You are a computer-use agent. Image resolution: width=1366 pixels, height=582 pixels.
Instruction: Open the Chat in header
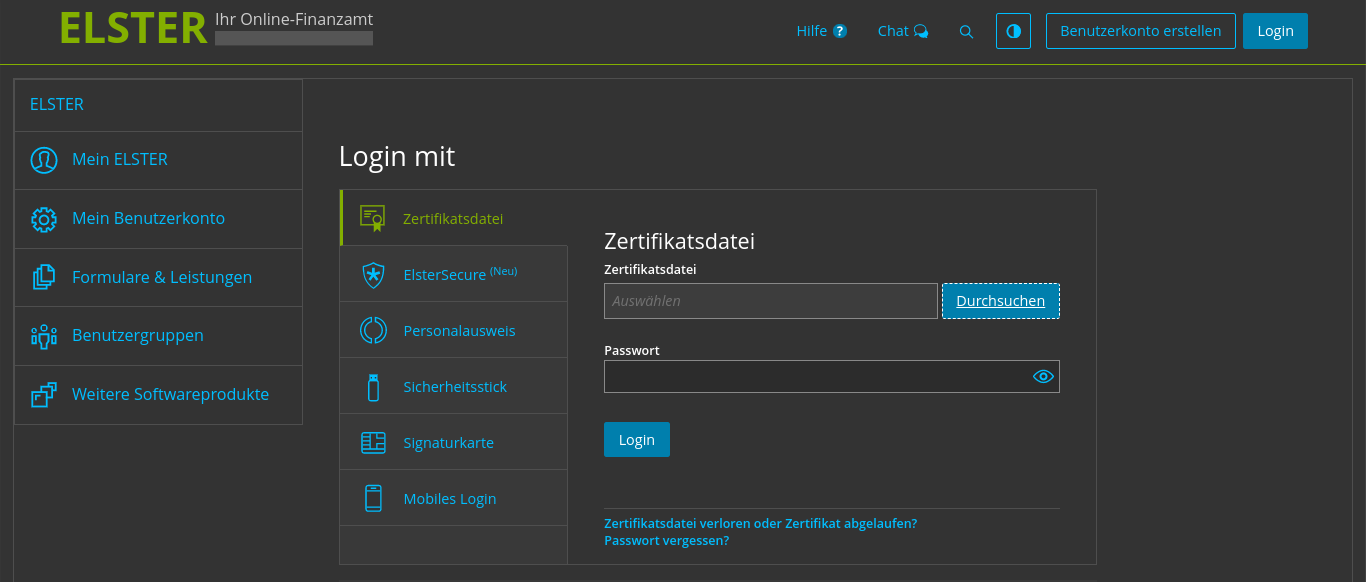click(x=903, y=31)
